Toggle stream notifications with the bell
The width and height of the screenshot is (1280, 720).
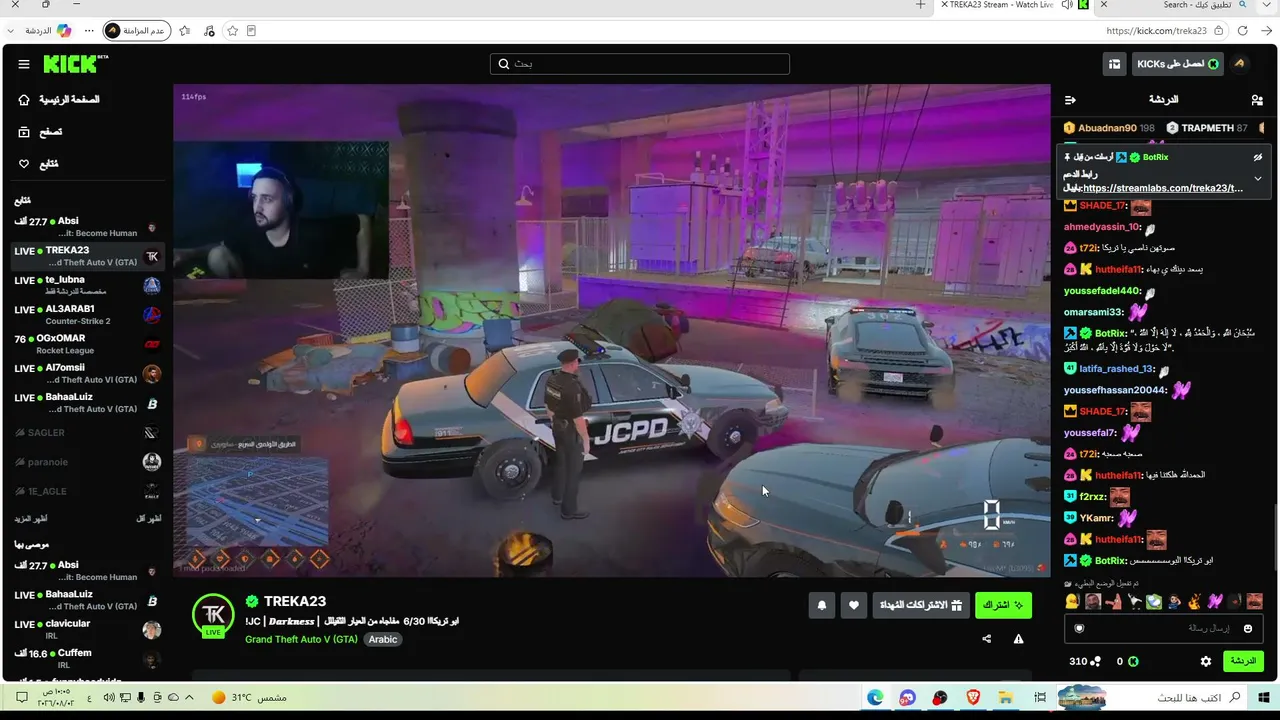822,605
